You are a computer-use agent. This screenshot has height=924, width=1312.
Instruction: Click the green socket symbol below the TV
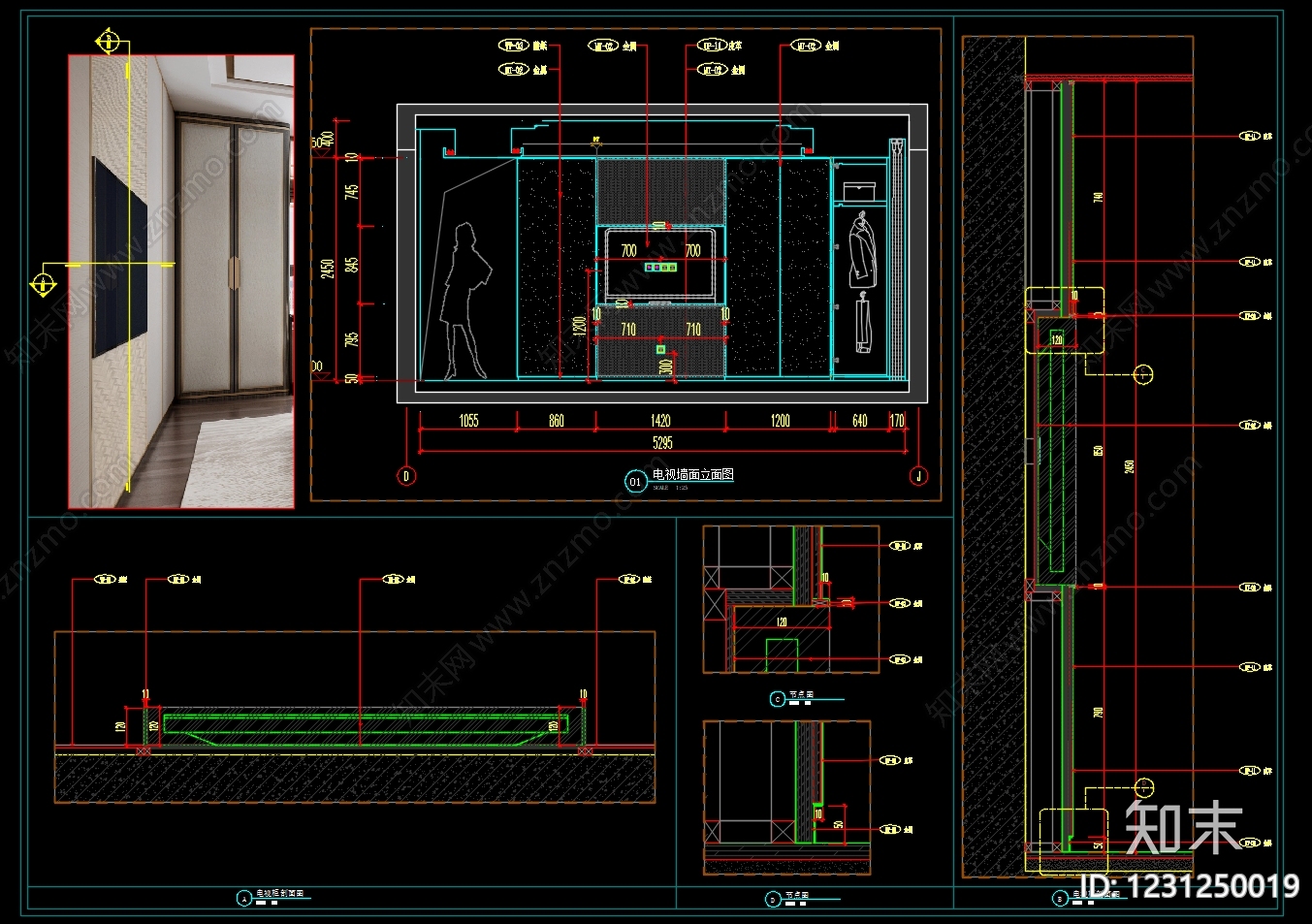coord(661,349)
